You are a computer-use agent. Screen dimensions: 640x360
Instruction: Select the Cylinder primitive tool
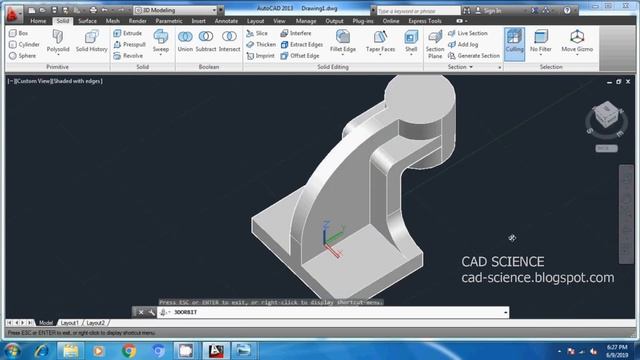(x=24, y=44)
